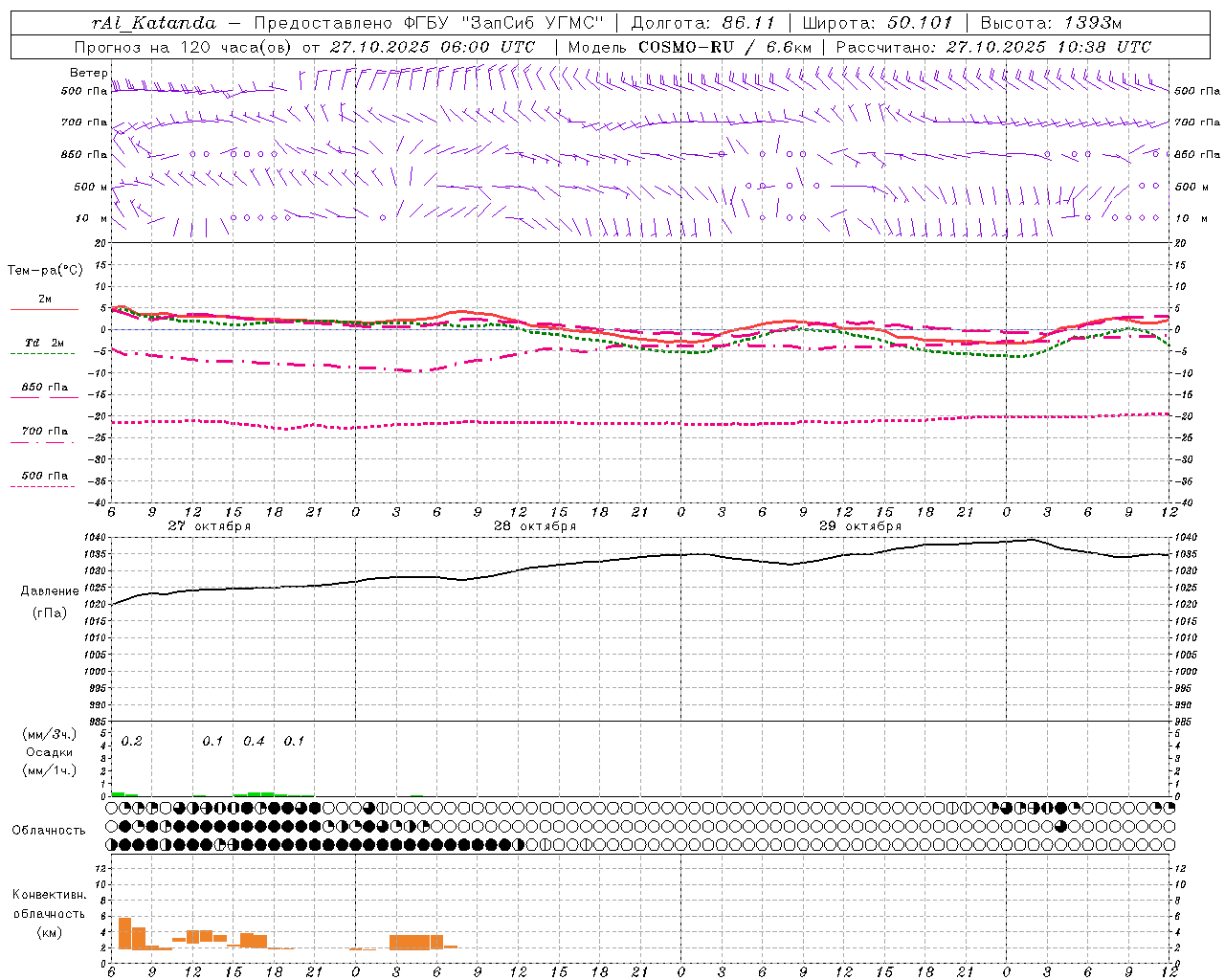The image size is (1225, 980).
Task: Click the 700 гПа temperature legend entry
Action: (45, 432)
